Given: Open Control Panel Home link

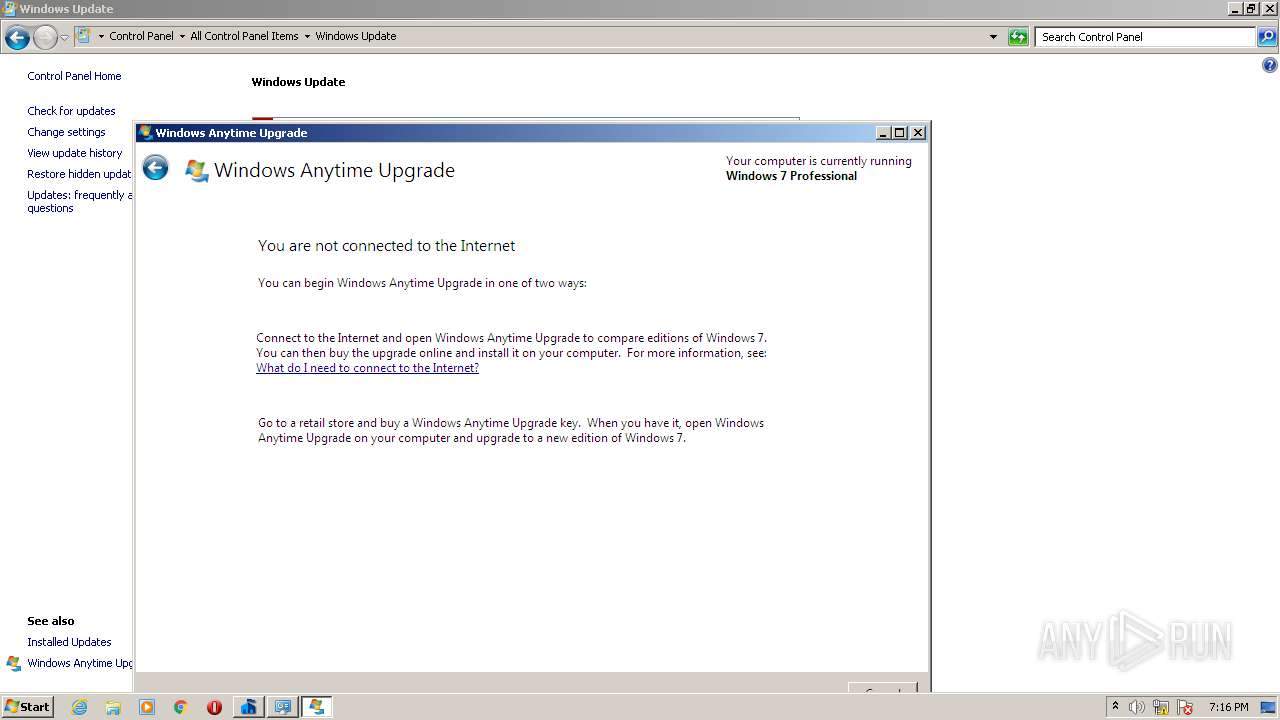Looking at the screenshot, I should pyautogui.click(x=74, y=76).
